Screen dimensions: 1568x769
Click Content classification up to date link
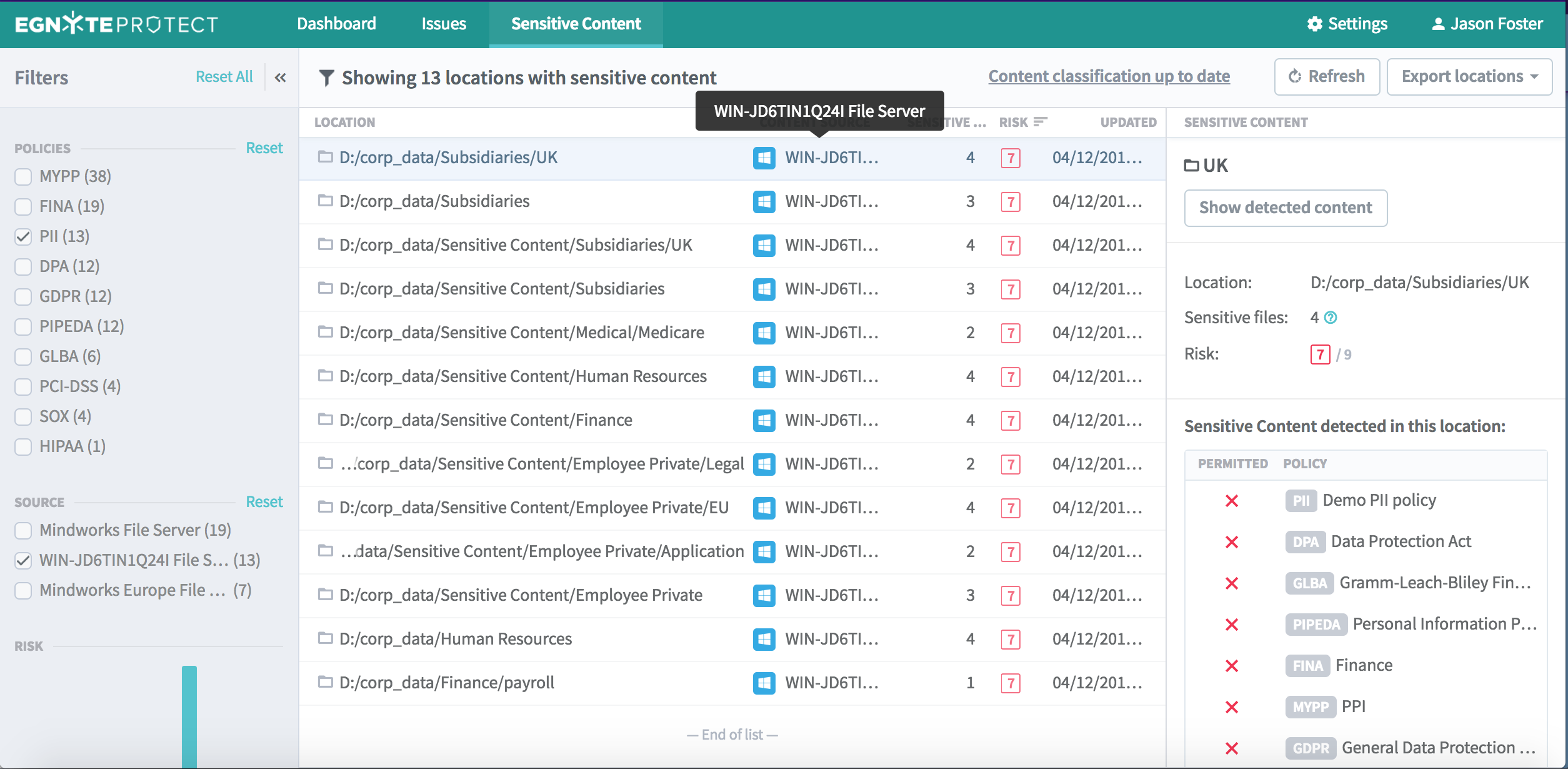[x=1109, y=76]
